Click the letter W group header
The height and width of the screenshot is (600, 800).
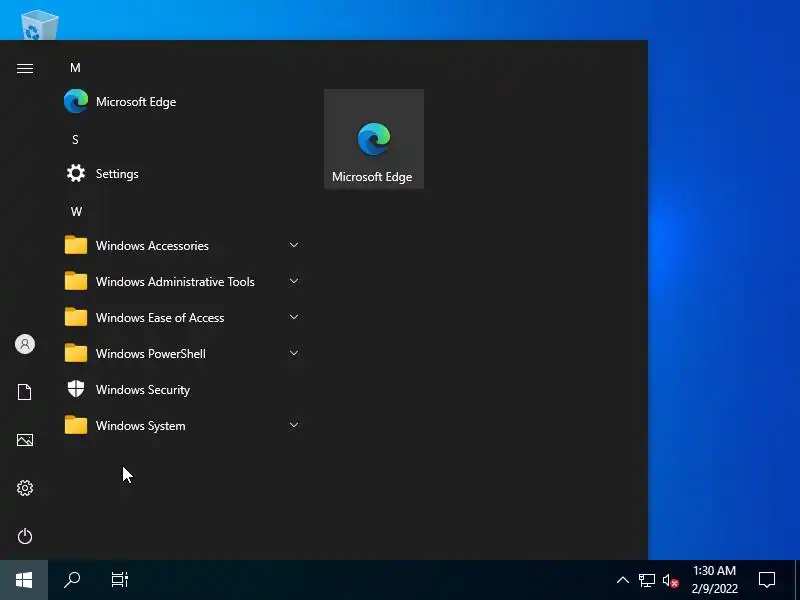(x=76, y=212)
